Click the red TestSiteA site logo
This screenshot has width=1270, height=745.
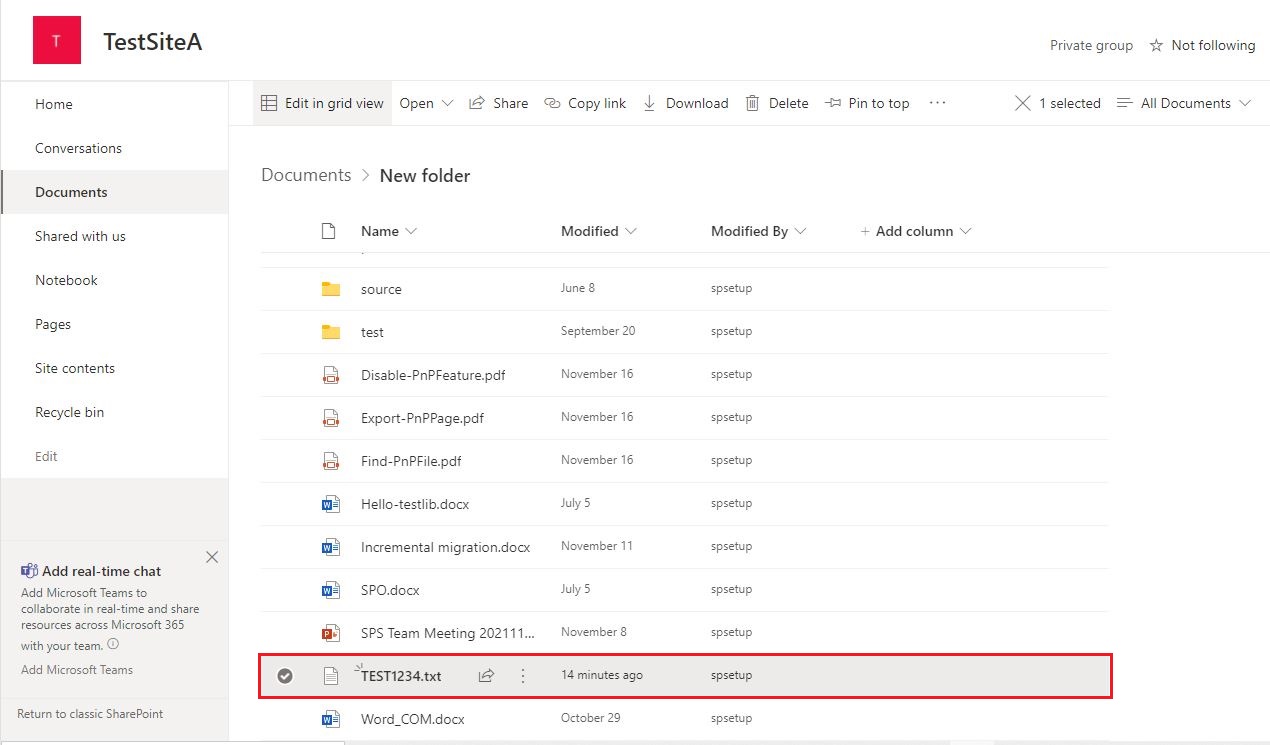[x=56, y=41]
